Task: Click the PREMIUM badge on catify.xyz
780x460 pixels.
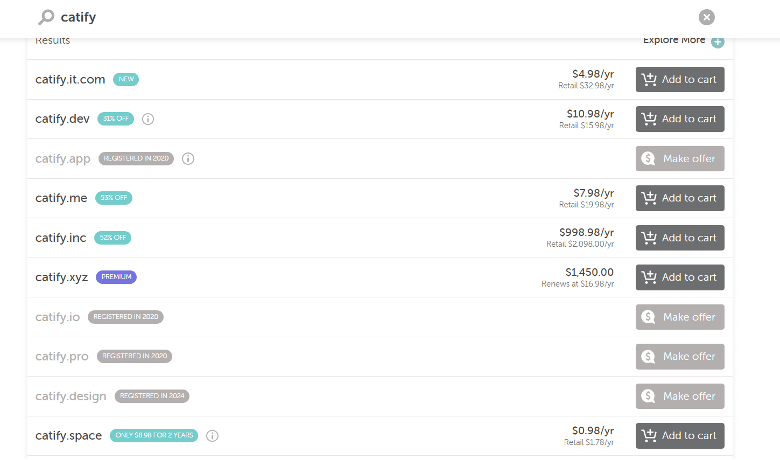Action: (x=116, y=277)
